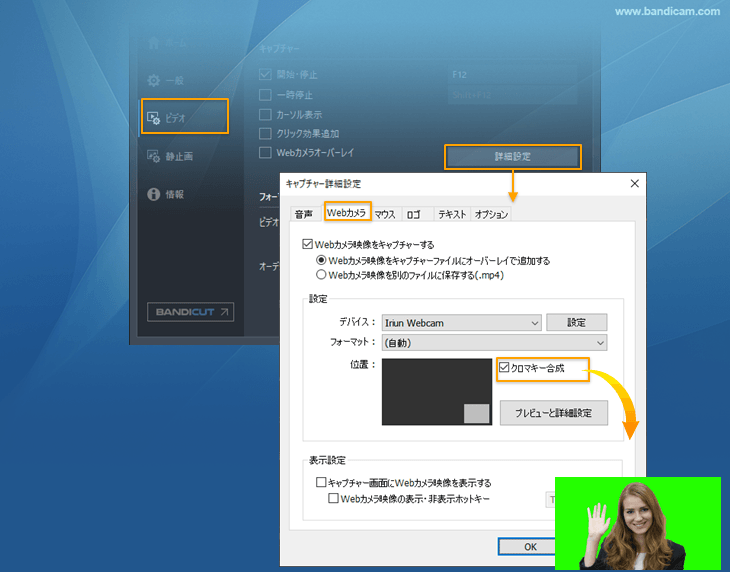Open the フォーマット (自動) dropdown

[494, 343]
